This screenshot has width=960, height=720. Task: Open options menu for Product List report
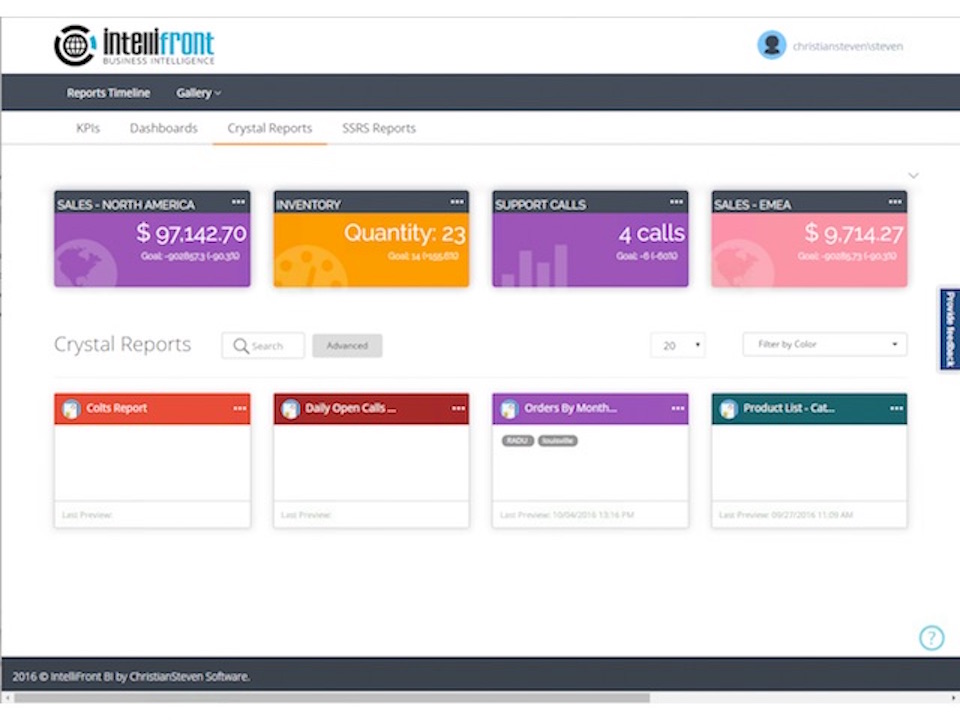pyautogui.click(x=897, y=408)
